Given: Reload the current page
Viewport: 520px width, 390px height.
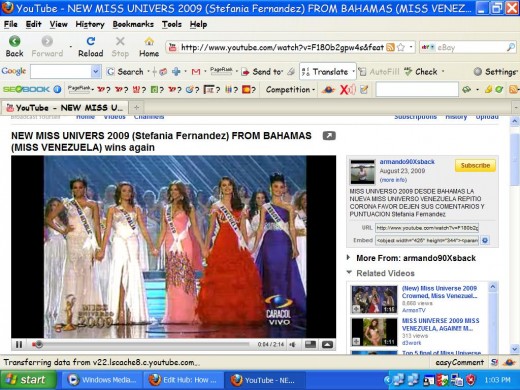Looking at the screenshot, I should tap(91, 47).
